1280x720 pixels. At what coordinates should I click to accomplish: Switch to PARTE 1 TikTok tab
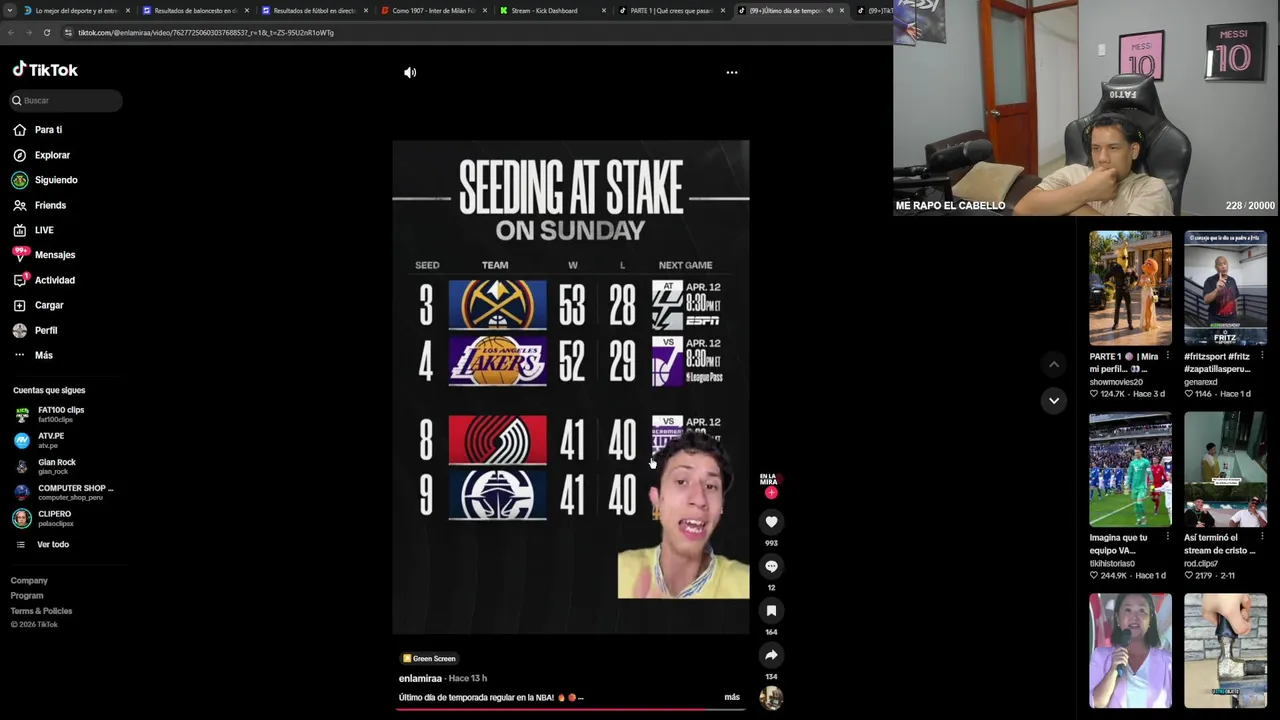671,10
